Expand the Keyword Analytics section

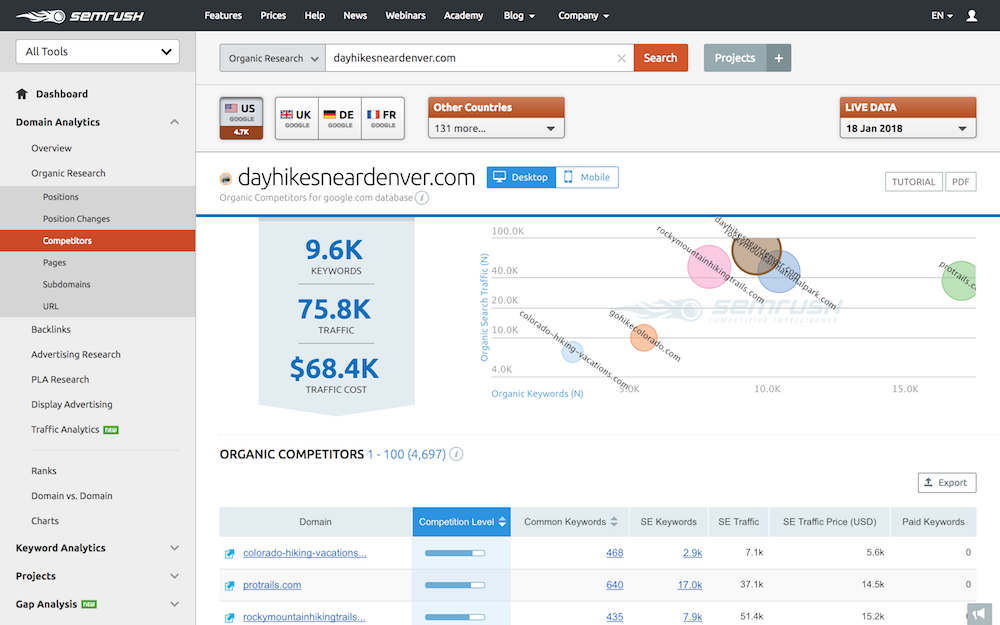174,548
